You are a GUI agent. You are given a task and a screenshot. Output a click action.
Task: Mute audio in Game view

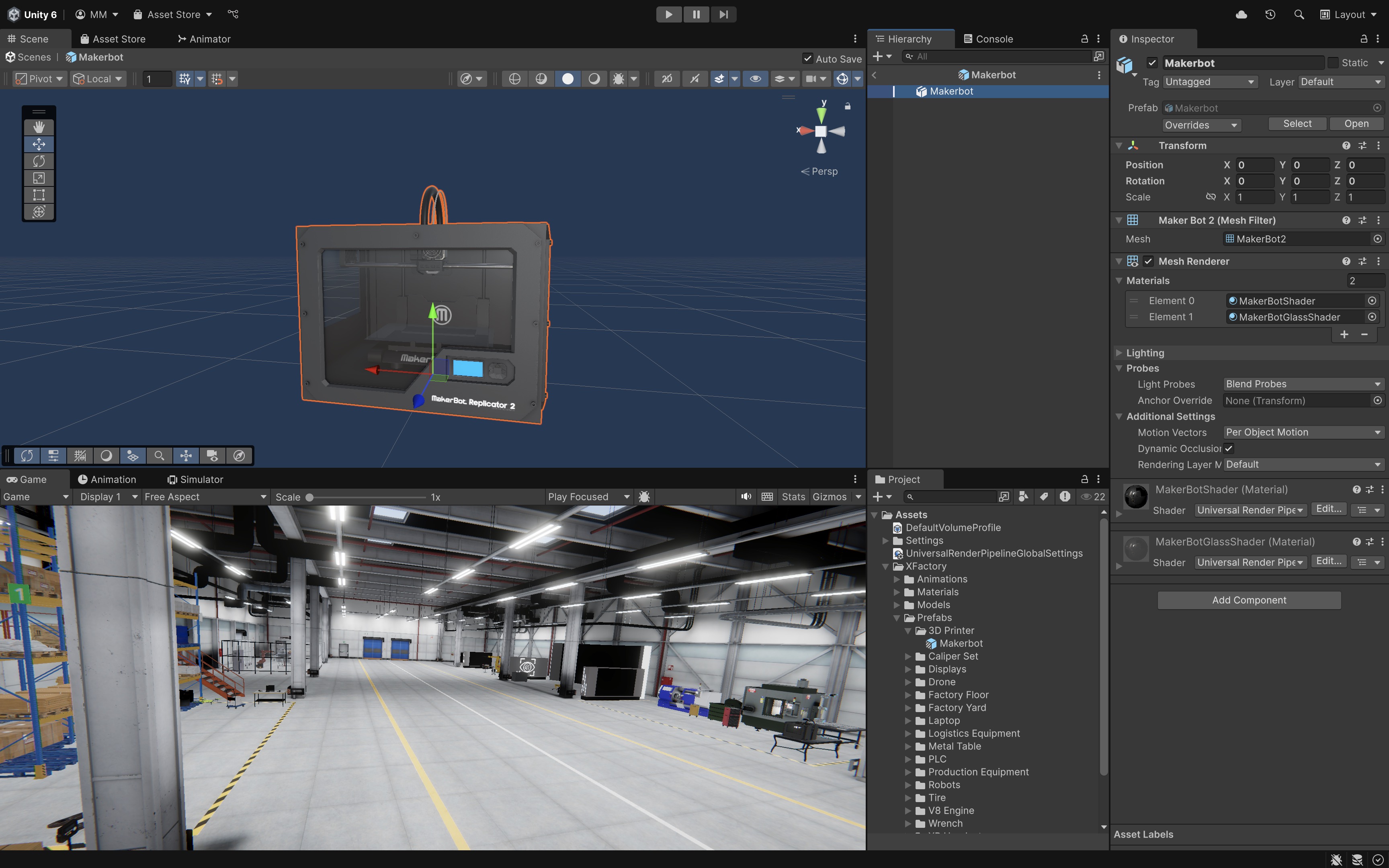point(746,497)
